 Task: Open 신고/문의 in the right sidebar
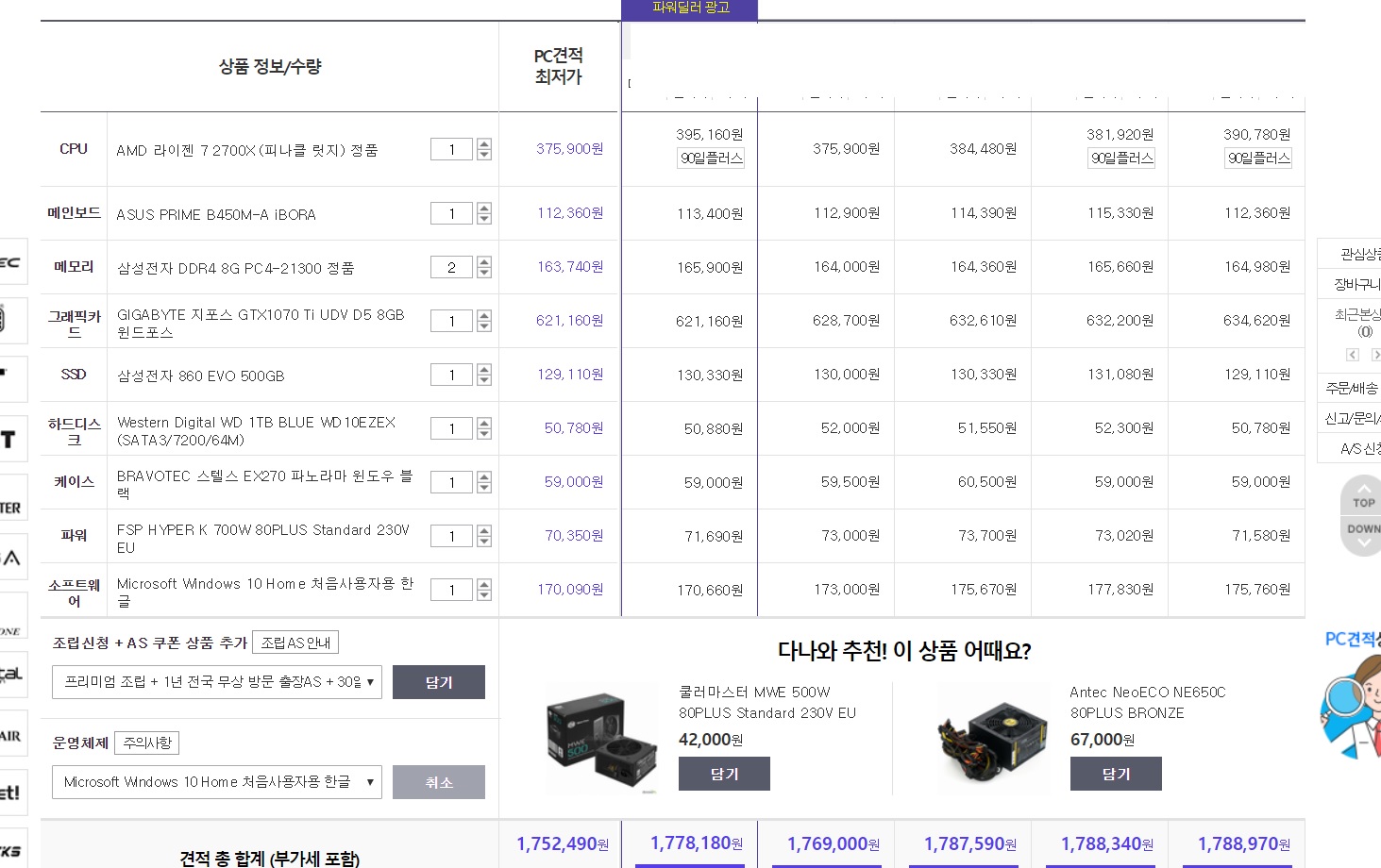(1353, 418)
